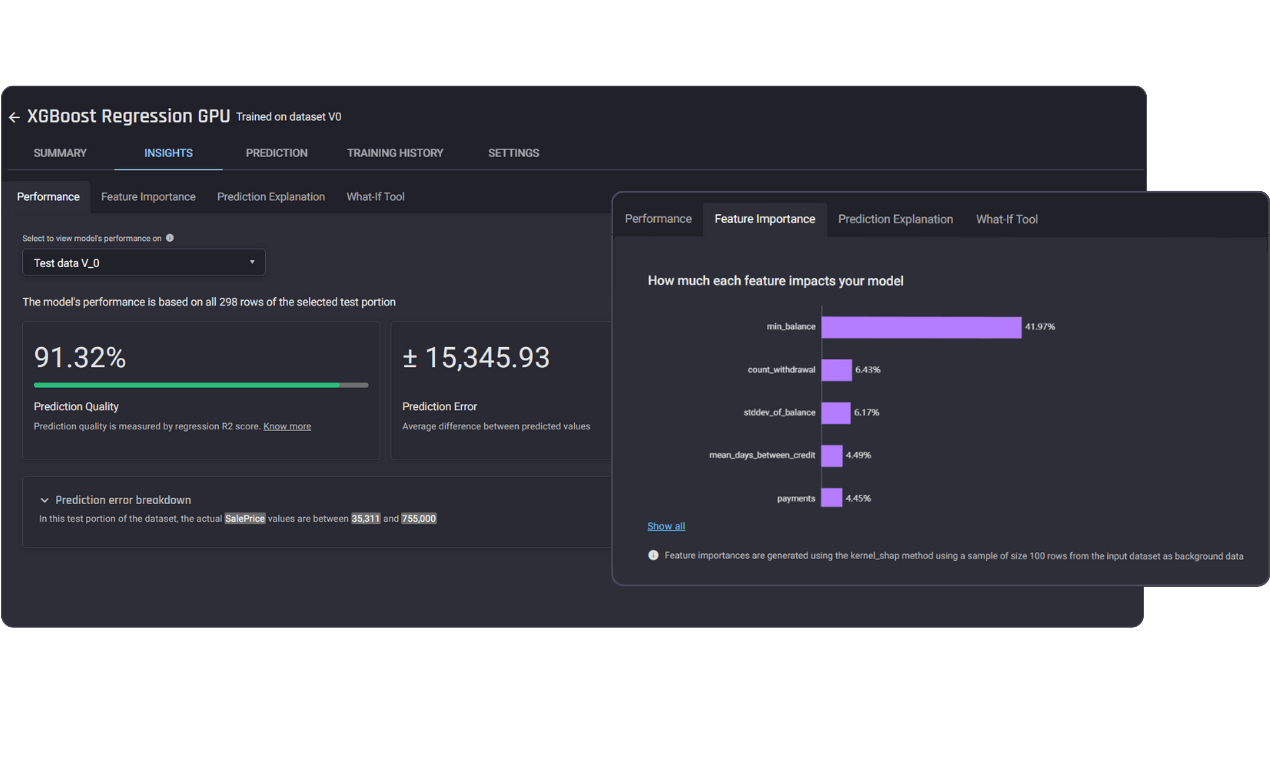Click the 'Trained on dataset V0' text
Image resolution: width=1270 pixels, height=760 pixels.
289,117
